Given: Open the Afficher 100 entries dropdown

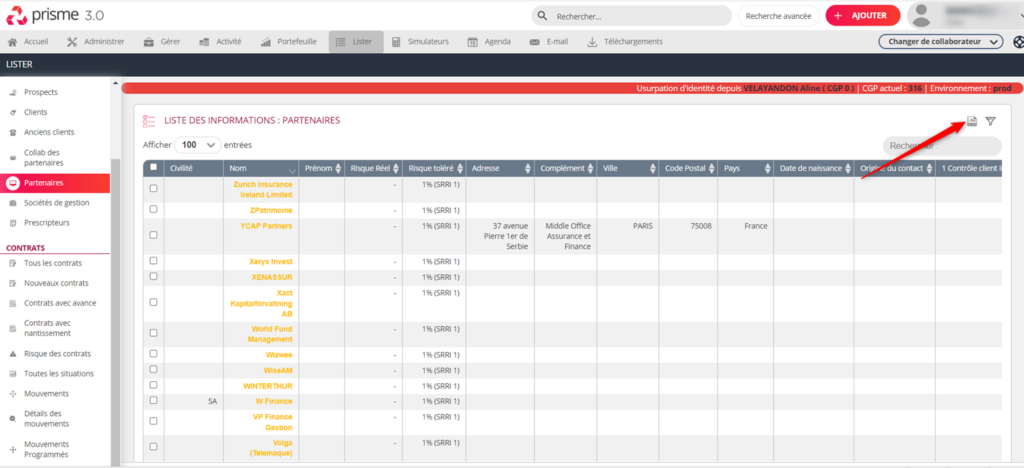Looking at the screenshot, I should coord(198,145).
